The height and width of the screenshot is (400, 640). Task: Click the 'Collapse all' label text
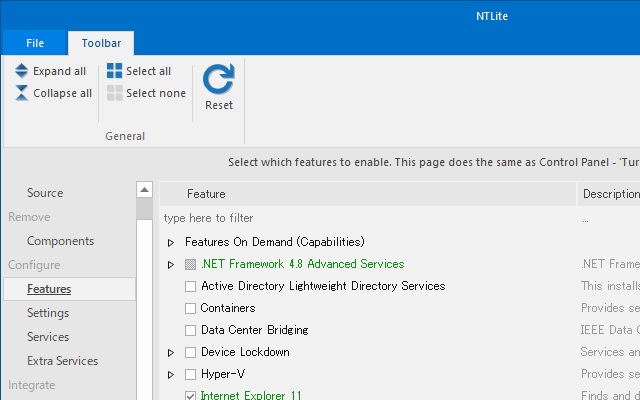pos(62,93)
